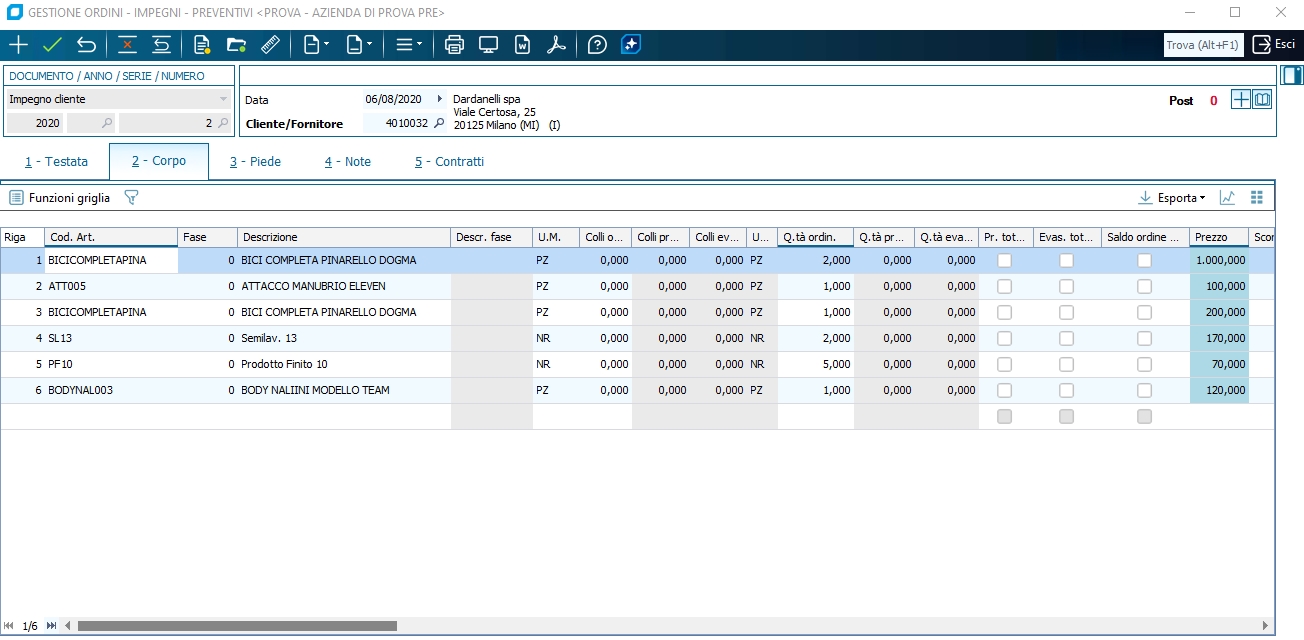Click the undo arrow icon in toolbar

[x=87, y=45]
